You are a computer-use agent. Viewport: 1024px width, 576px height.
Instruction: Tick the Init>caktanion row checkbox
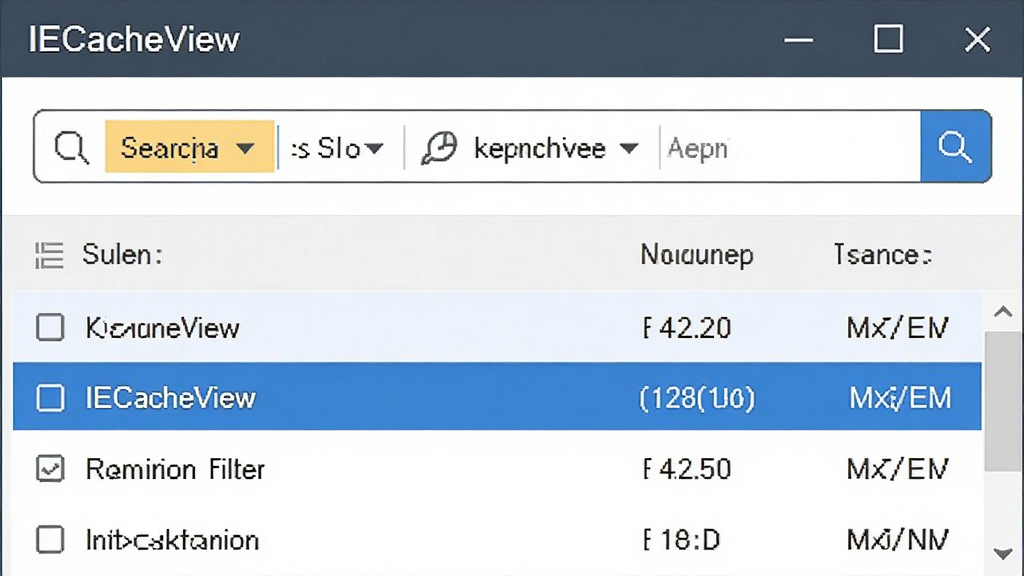pos(50,540)
